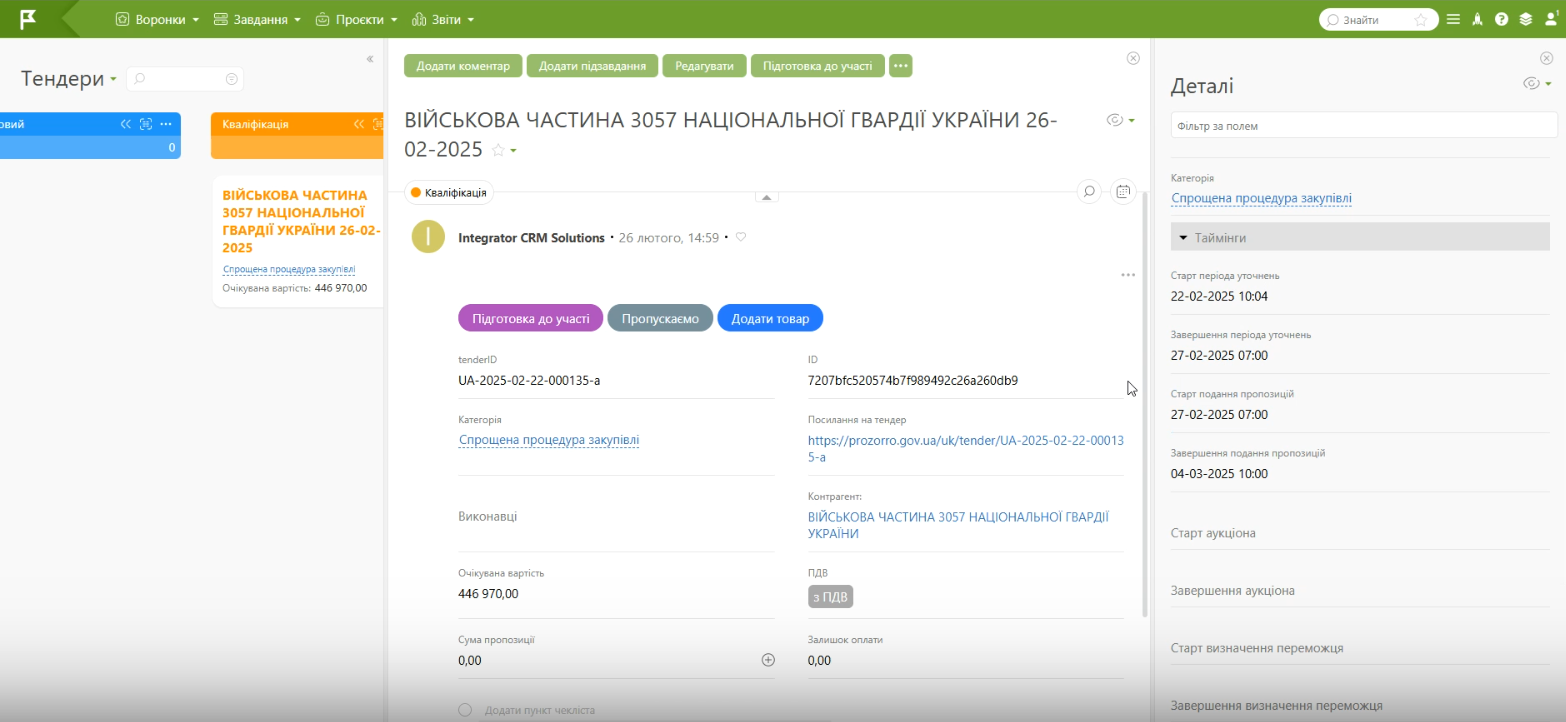Toggle the eye watch icon in Деталі panel
Screen dimensions: 1566x722
point(1531,84)
